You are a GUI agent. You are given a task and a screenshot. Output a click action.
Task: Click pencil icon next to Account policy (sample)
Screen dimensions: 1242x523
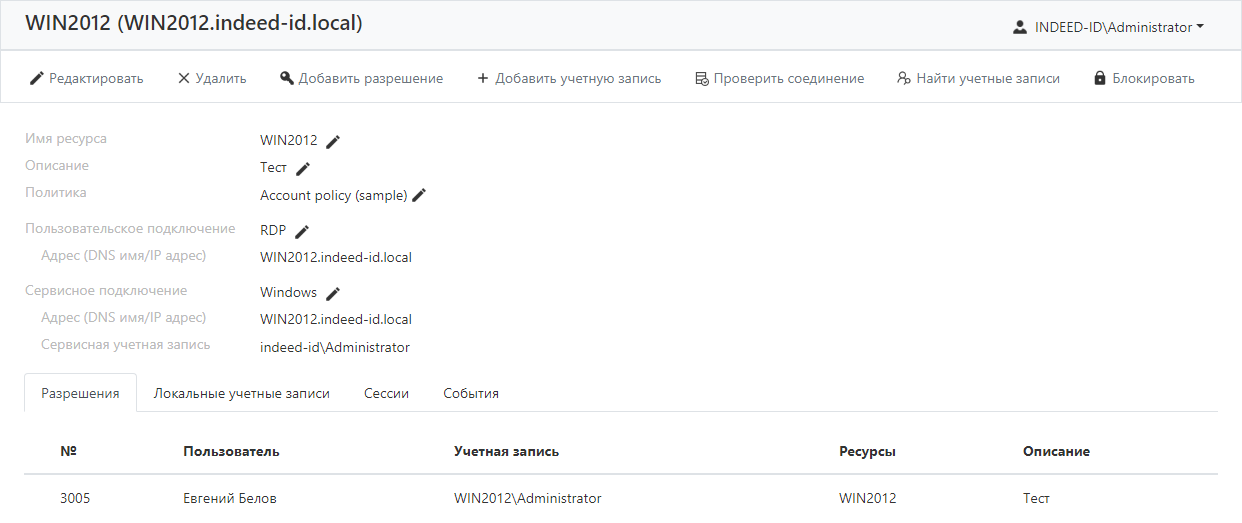420,195
